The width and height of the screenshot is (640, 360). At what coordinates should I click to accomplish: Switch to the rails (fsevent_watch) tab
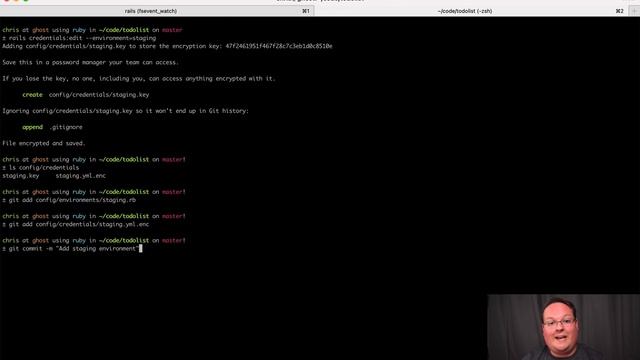(157, 11)
